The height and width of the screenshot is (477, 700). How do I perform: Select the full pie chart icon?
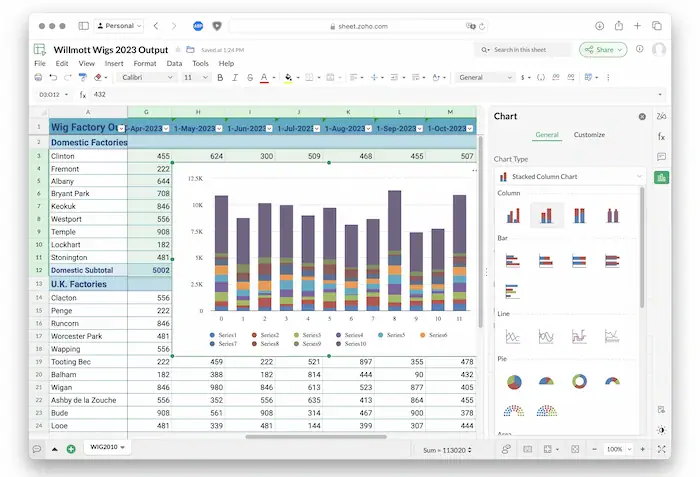click(x=514, y=382)
